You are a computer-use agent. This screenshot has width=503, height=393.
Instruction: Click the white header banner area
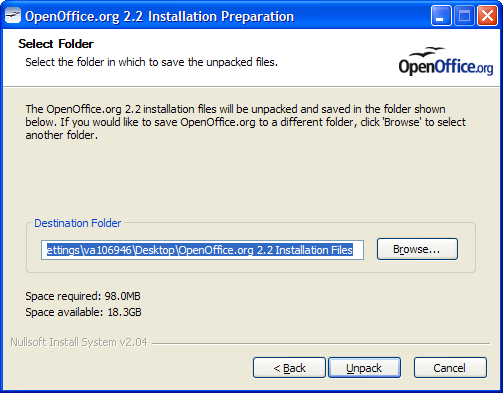coord(251,58)
